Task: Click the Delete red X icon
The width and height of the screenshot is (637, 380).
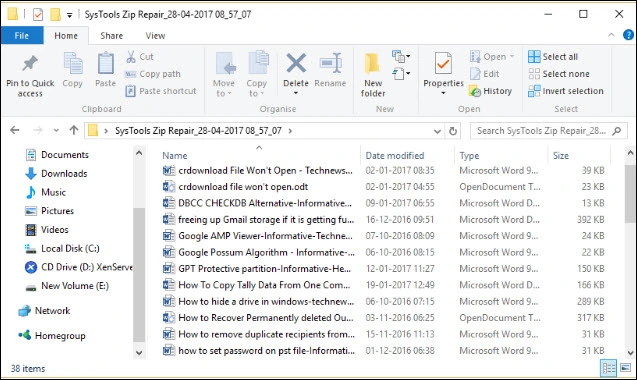Action: coord(296,63)
